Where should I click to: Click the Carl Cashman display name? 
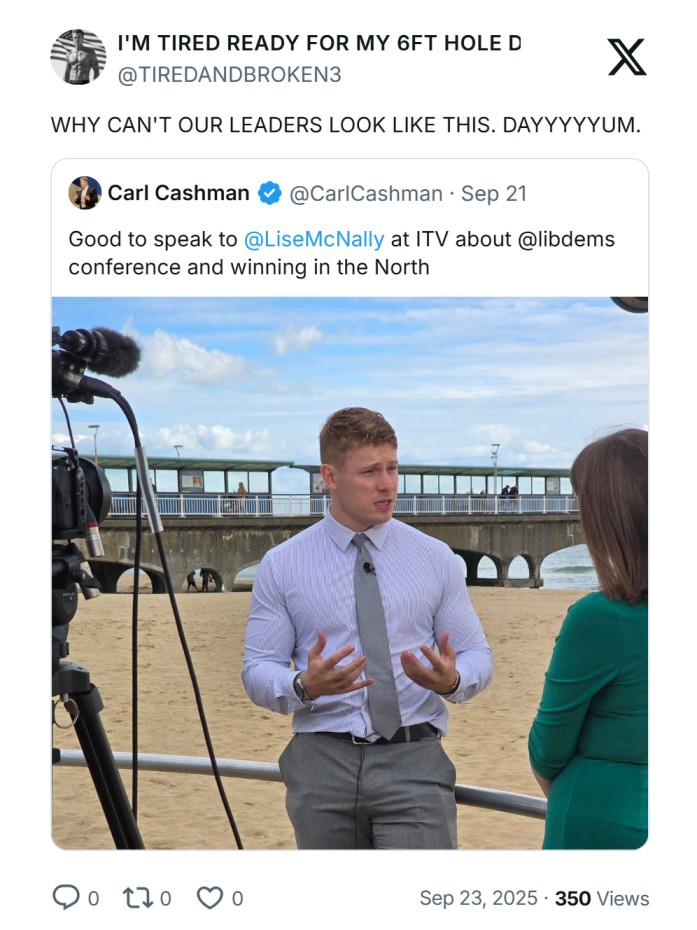(179, 193)
